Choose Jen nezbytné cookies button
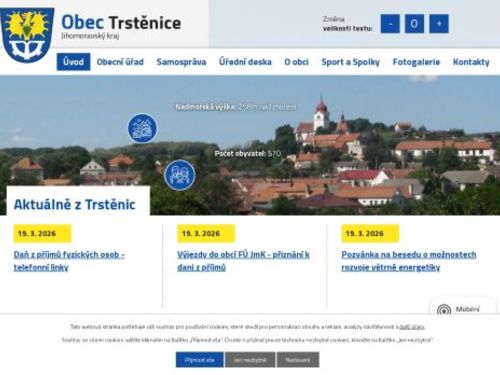Screen dimensions: 500x375 point(250,360)
